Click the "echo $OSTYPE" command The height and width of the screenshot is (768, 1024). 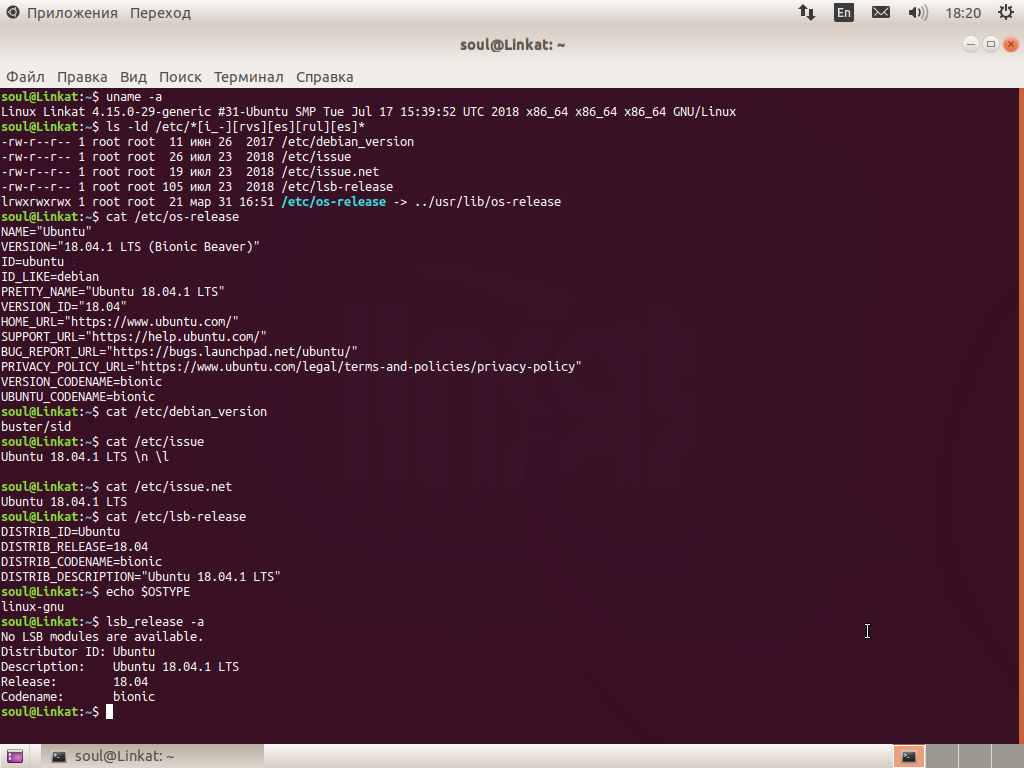pos(148,592)
